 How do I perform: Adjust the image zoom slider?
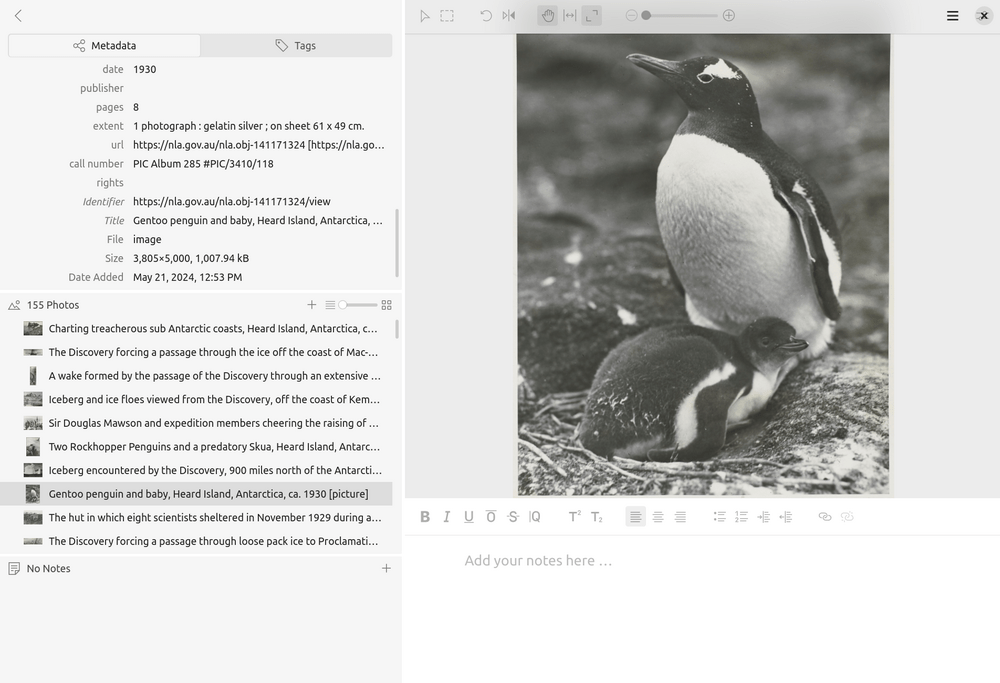(x=680, y=15)
